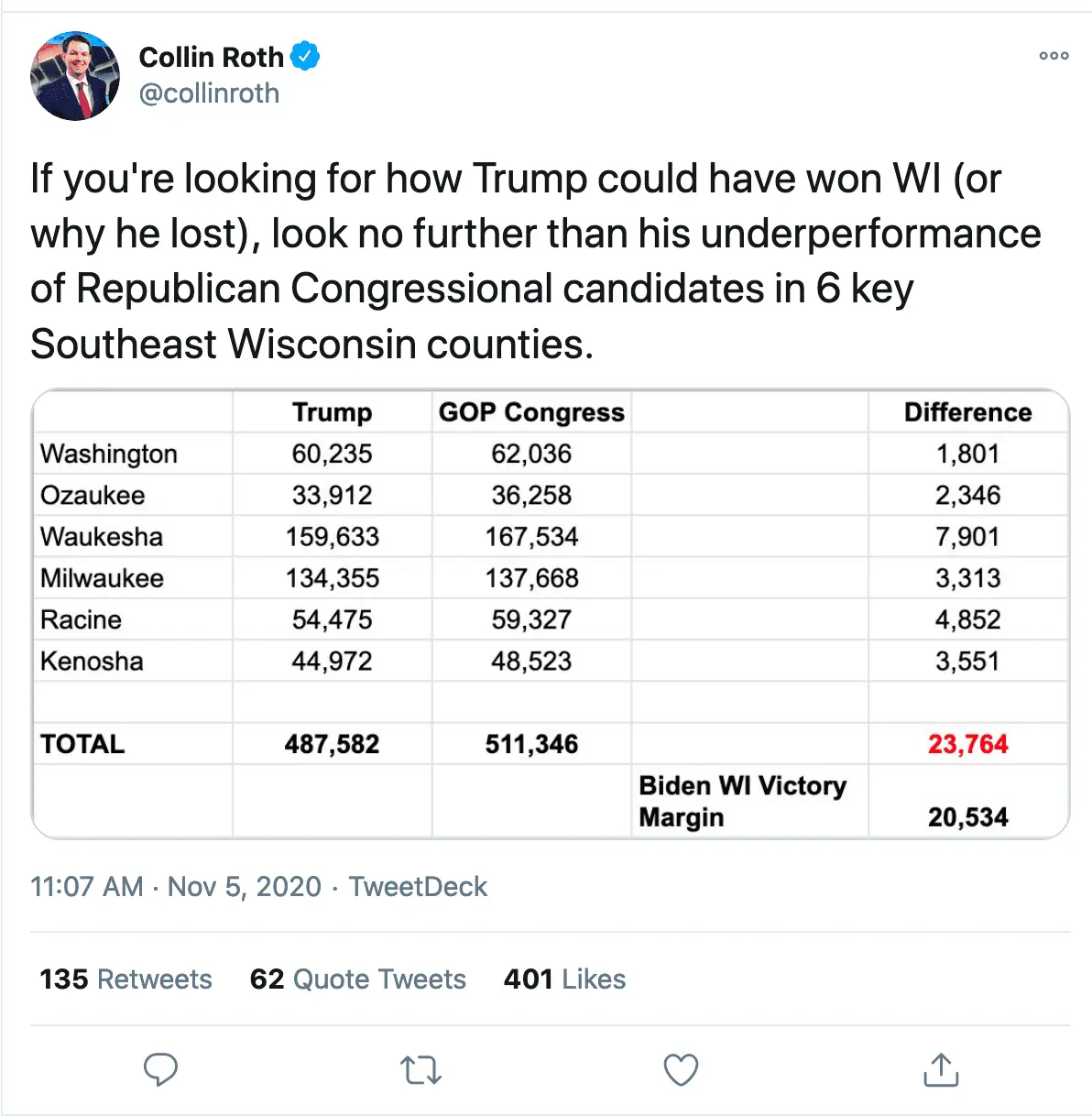Click the blue verified badge
This screenshot has width=1092, height=1116.
coord(305,57)
